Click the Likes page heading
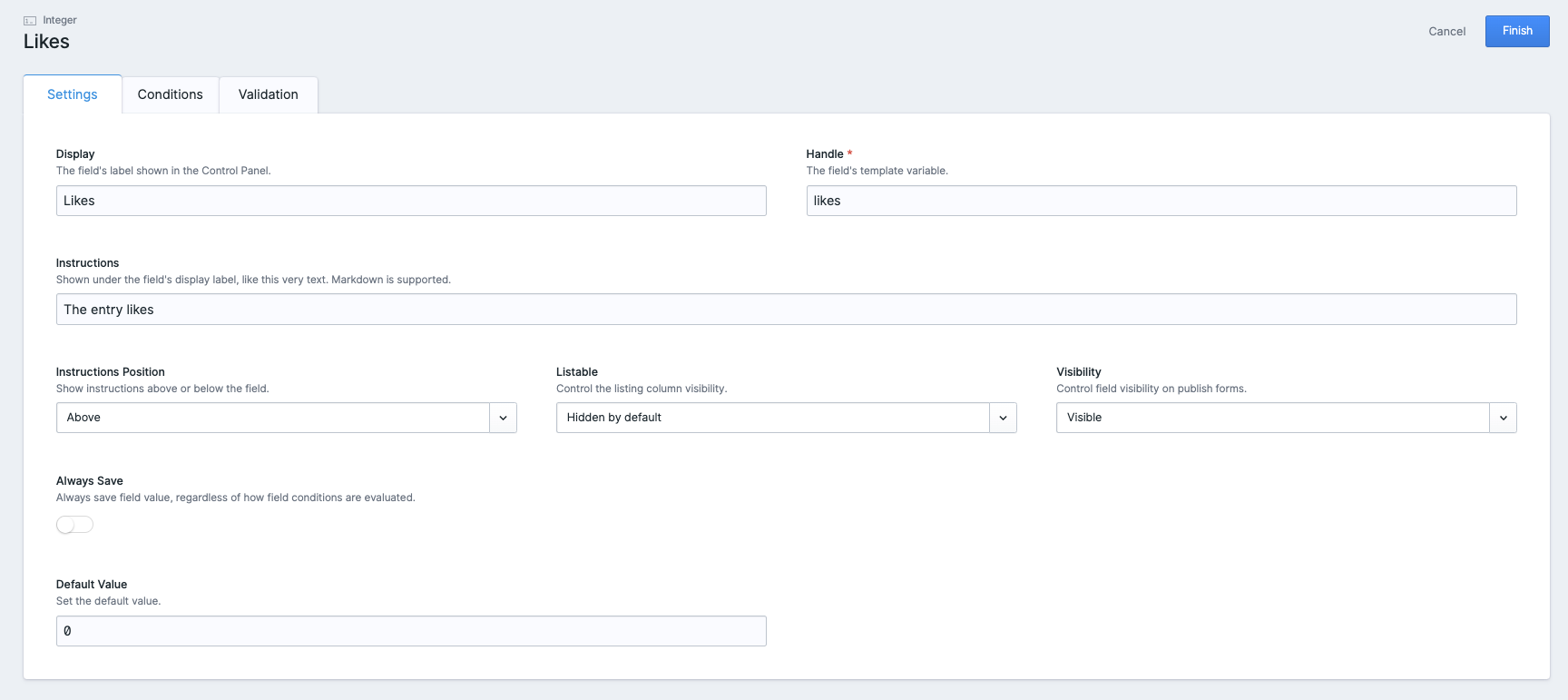The image size is (1568, 700). (46, 42)
